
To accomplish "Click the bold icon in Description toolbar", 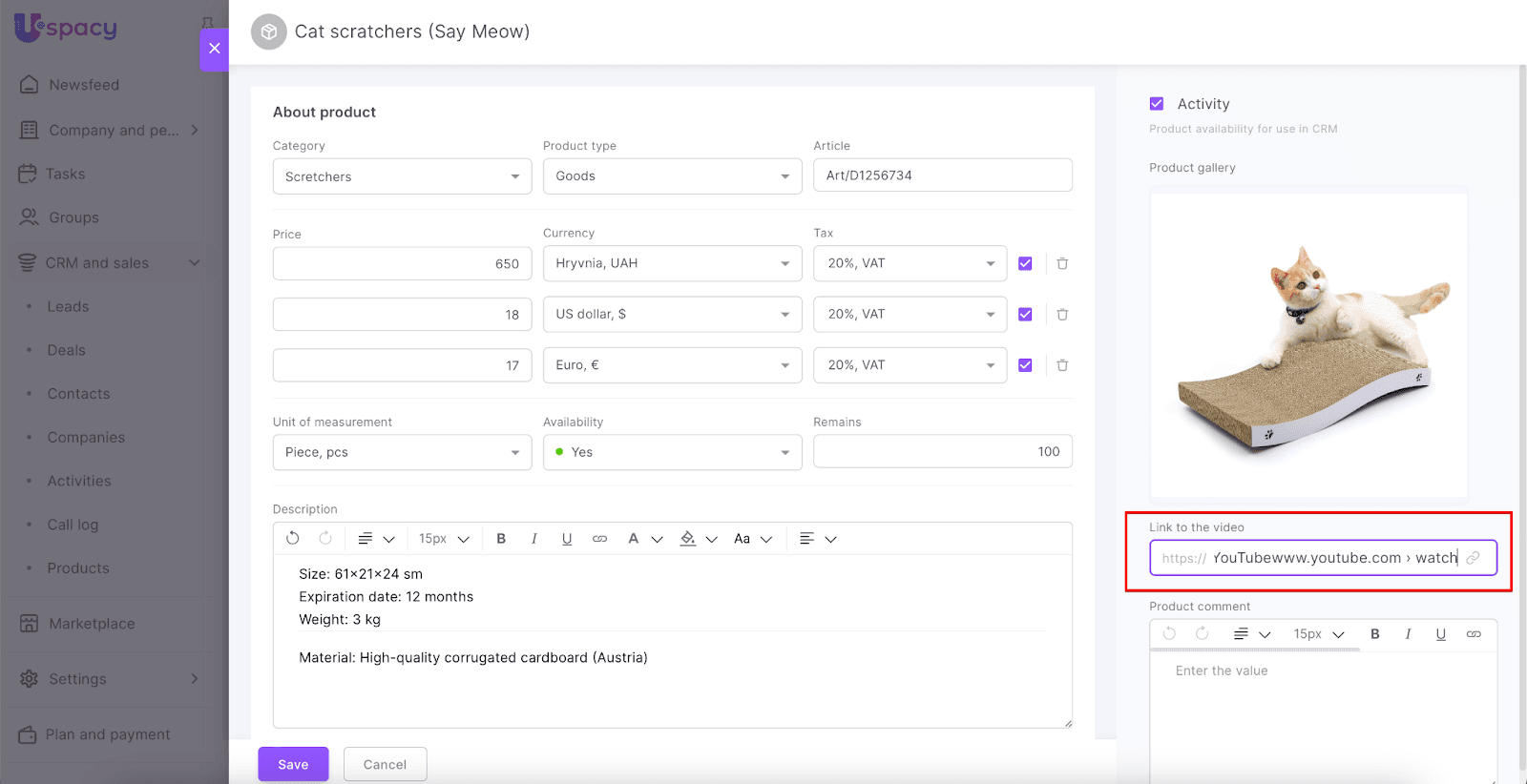I will click(x=501, y=539).
